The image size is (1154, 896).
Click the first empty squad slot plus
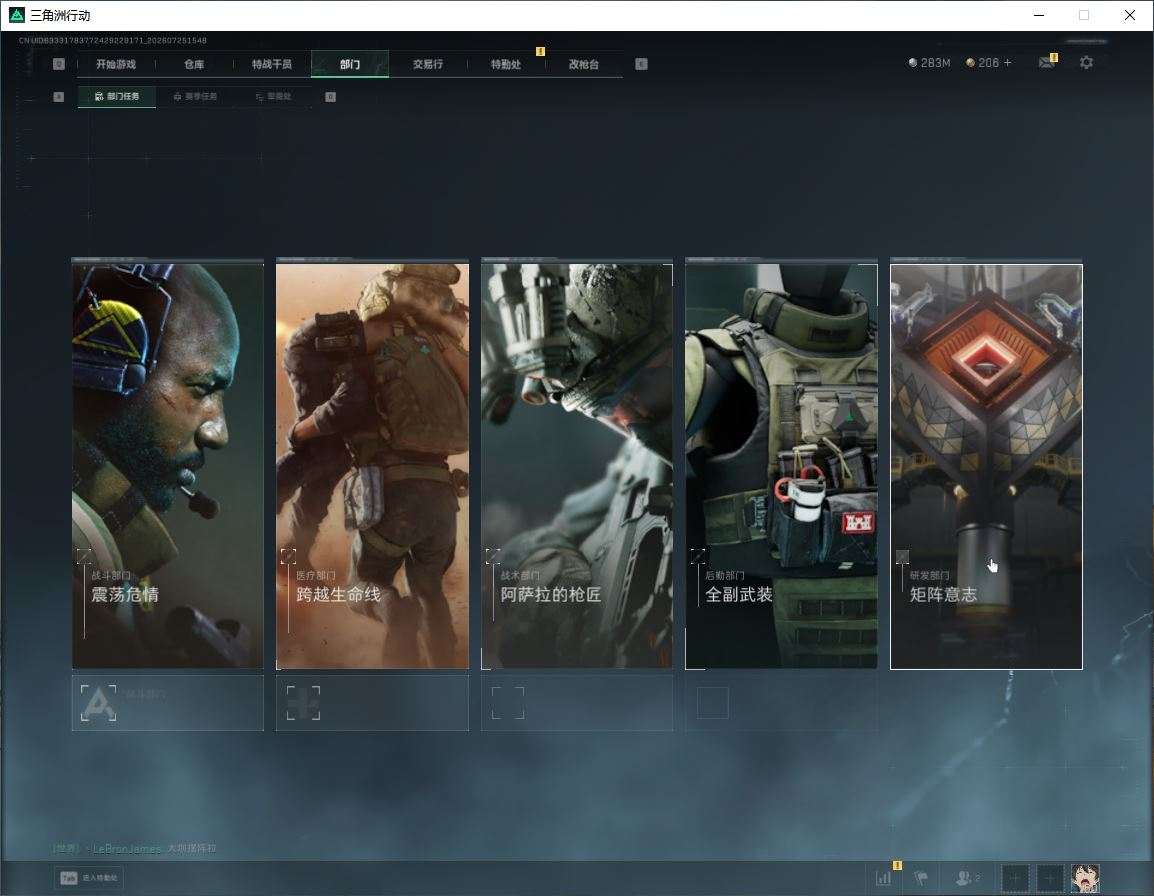pyautogui.click(x=1016, y=878)
